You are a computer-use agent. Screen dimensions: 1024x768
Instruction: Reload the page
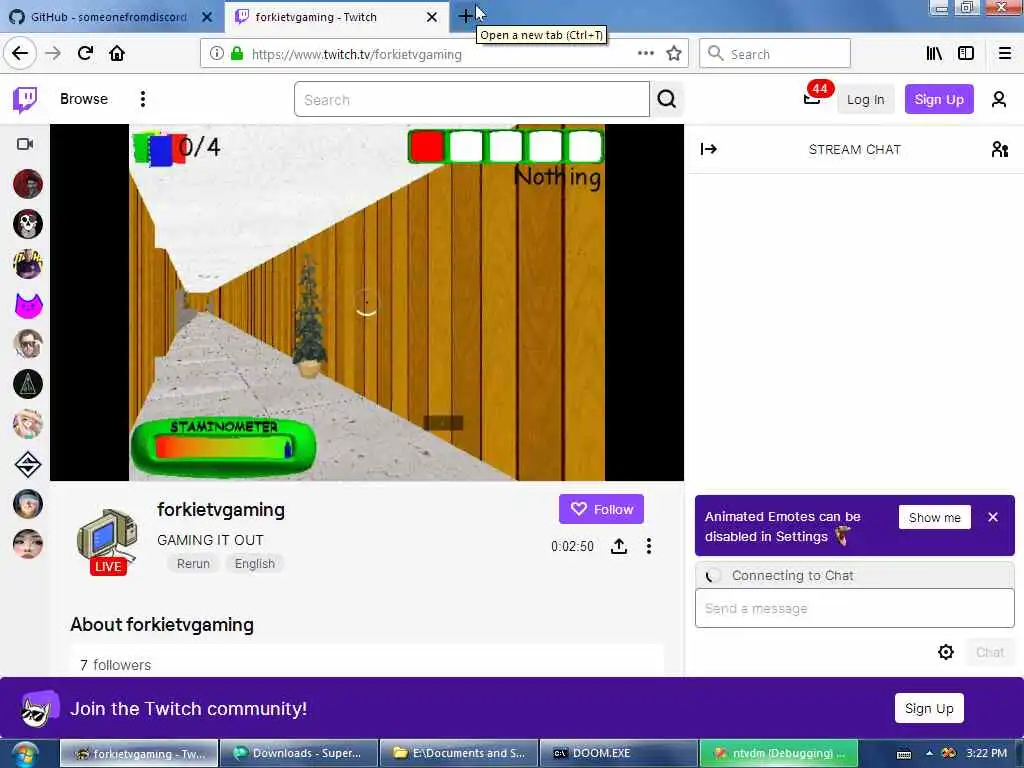85,53
